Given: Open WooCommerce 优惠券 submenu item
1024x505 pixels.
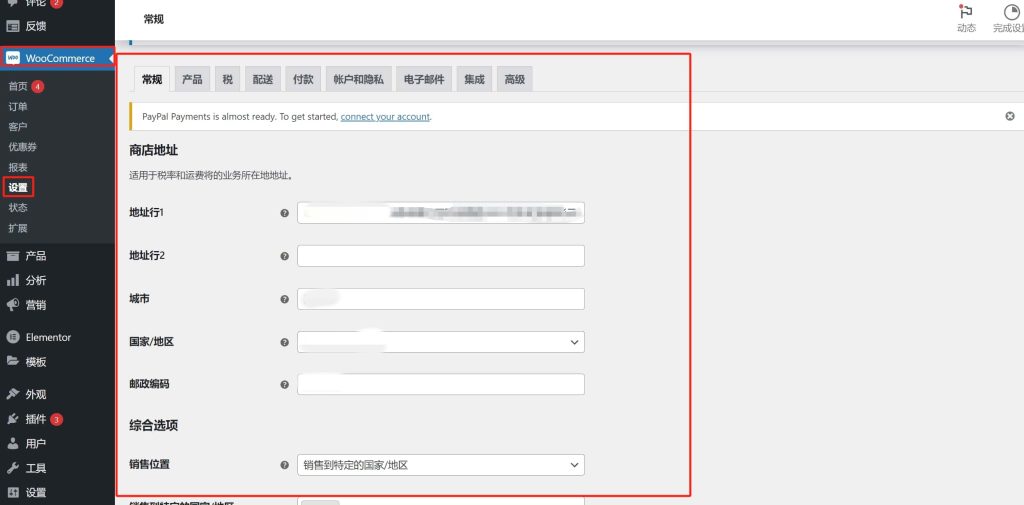Looking at the screenshot, I should click(23, 147).
